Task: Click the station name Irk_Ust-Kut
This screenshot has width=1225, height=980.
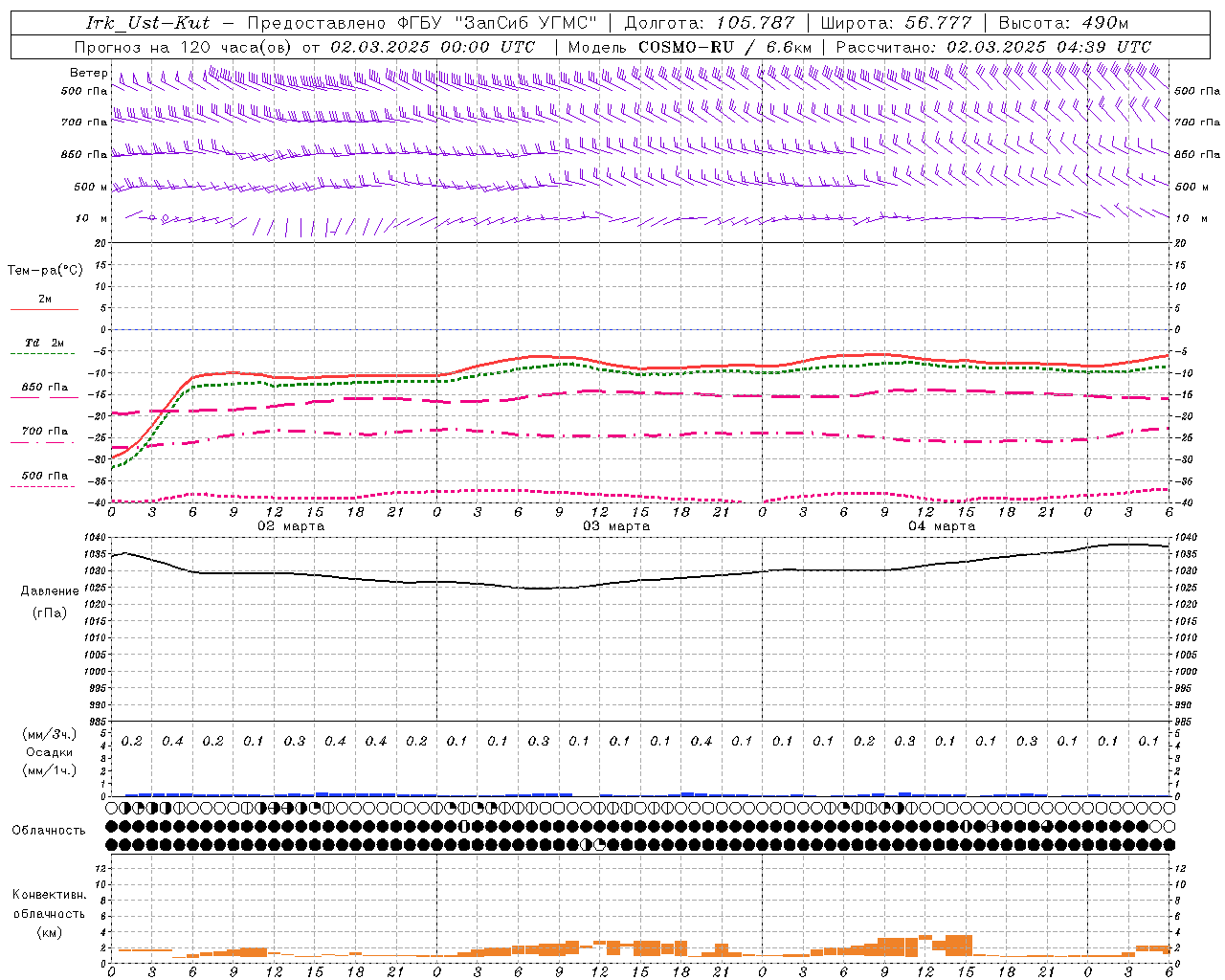Action: tap(148, 23)
